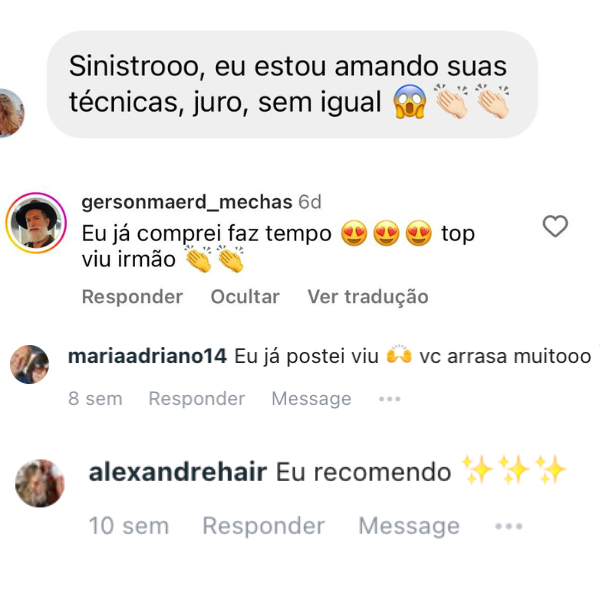
Task: Message mariaadriano14 from the comment
Action: click(311, 399)
